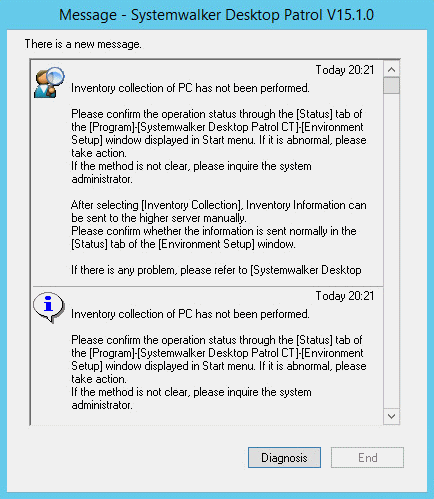Click first message's "Please confirm the operation status" paragraph
This screenshot has height=499, width=434.
point(219,133)
